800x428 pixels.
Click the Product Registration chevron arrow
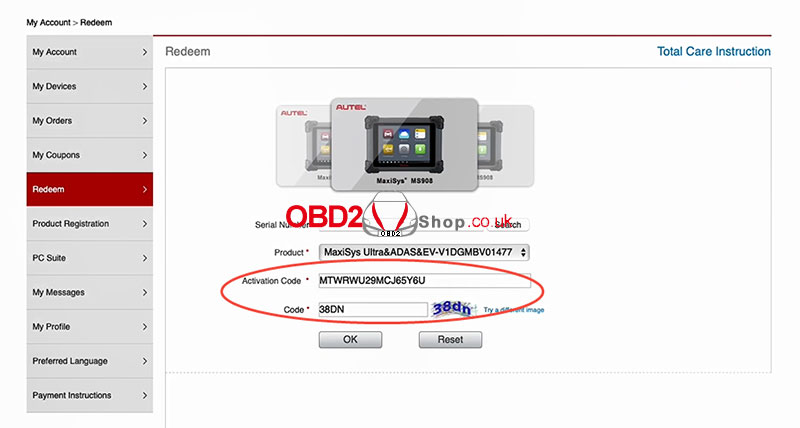(x=144, y=224)
